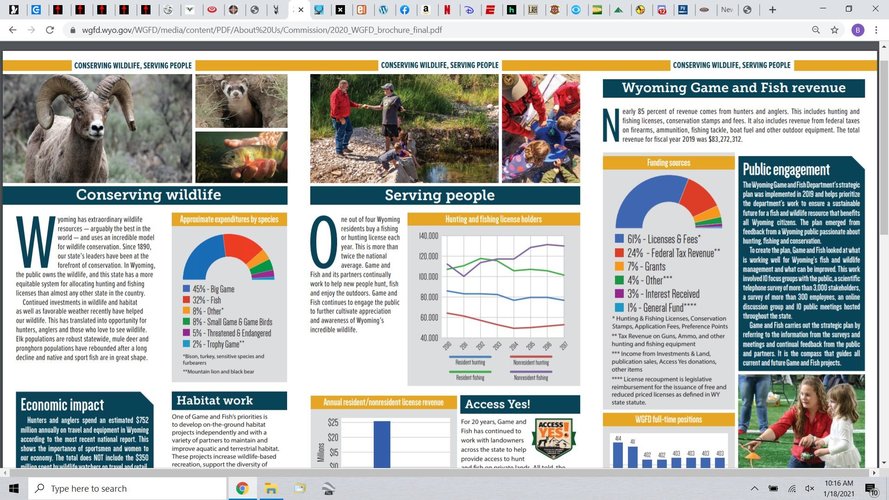The image size is (889, 500).
Task: Click the Funding sources chart label
Action: click(668, 163)
